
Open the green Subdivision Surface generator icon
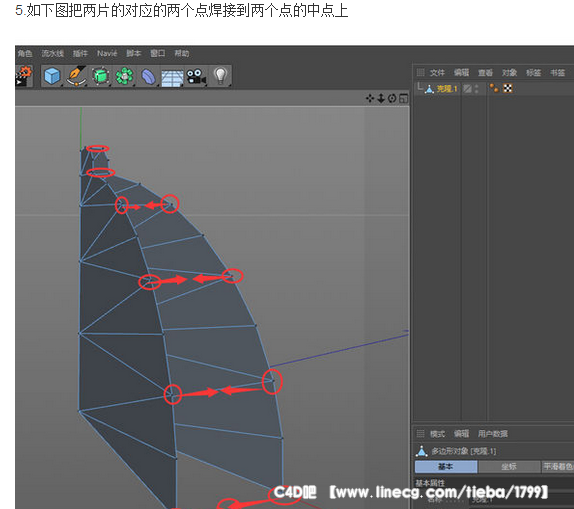pos(100,76)
